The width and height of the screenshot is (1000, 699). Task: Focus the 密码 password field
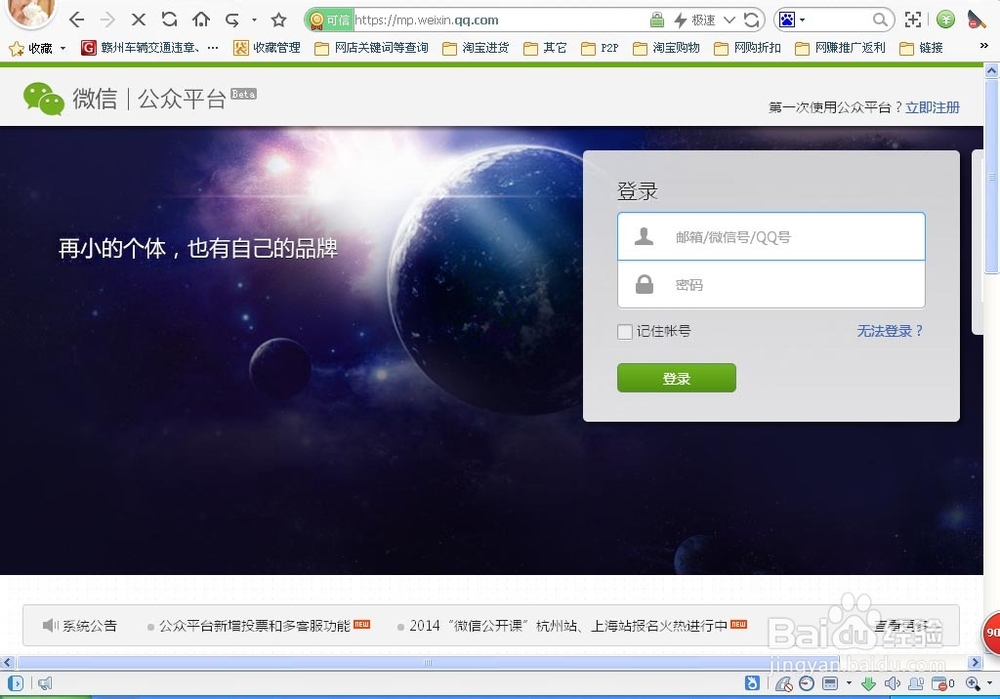(771, 284)
